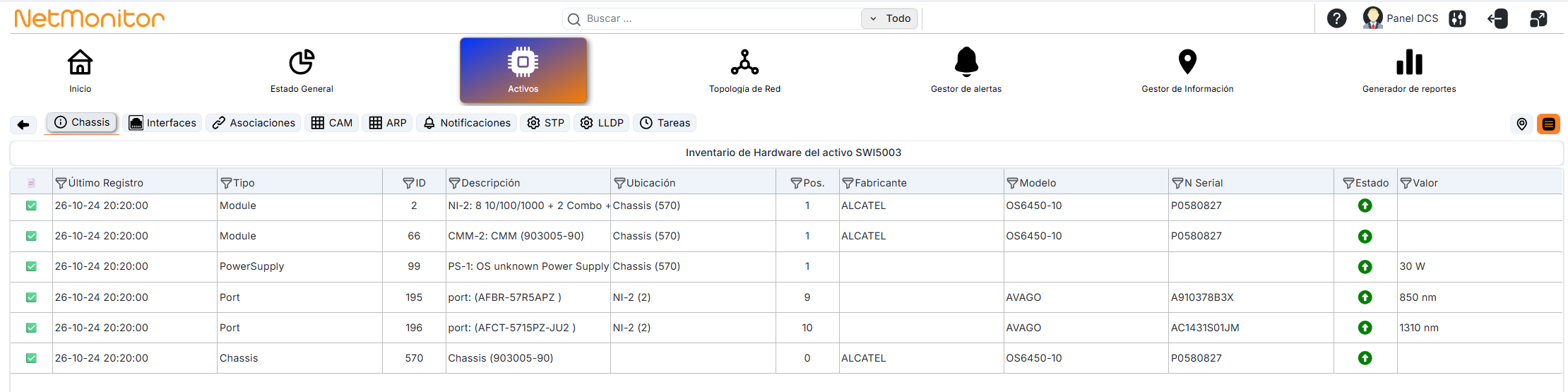Click the expand window icon in header
This screenshot has height=392, width=1568.
pyautogui.click(x=1538, y=18)
